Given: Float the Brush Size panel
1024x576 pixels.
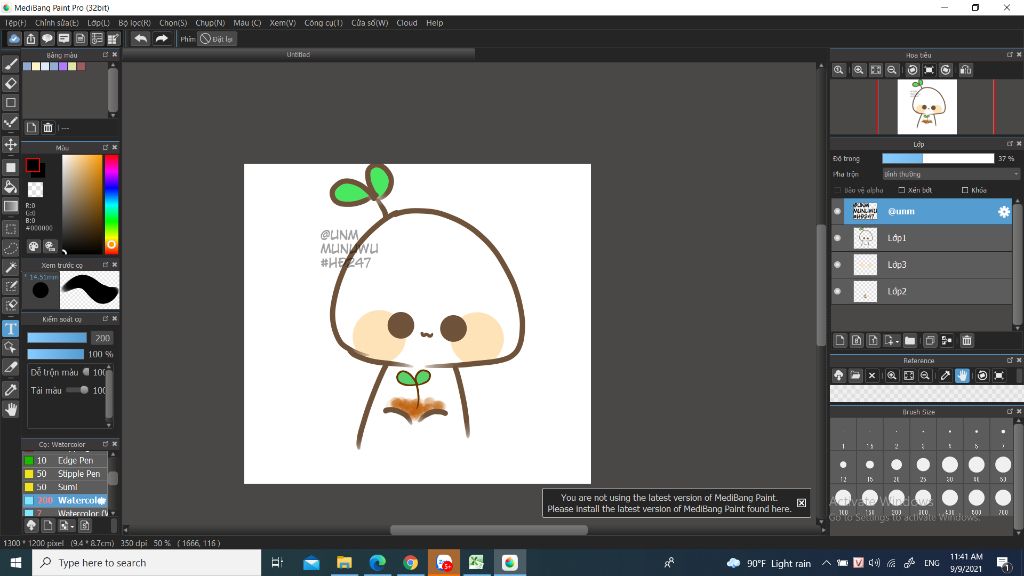Looking at the screenshot, I should [1009, 411].
